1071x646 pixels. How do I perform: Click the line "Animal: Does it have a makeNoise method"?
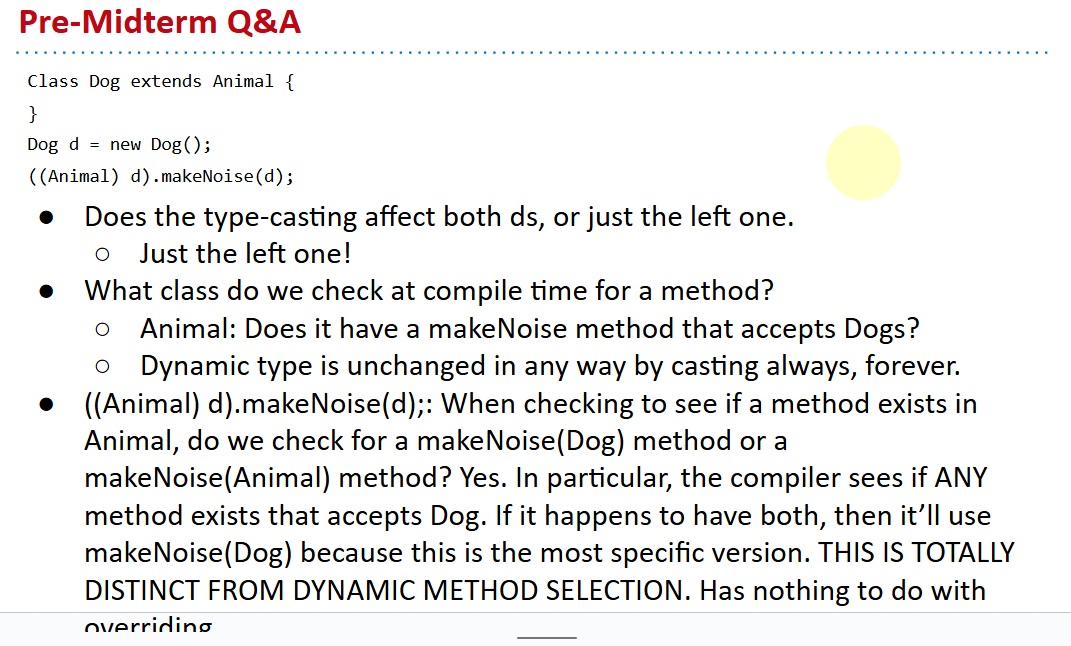530,328
